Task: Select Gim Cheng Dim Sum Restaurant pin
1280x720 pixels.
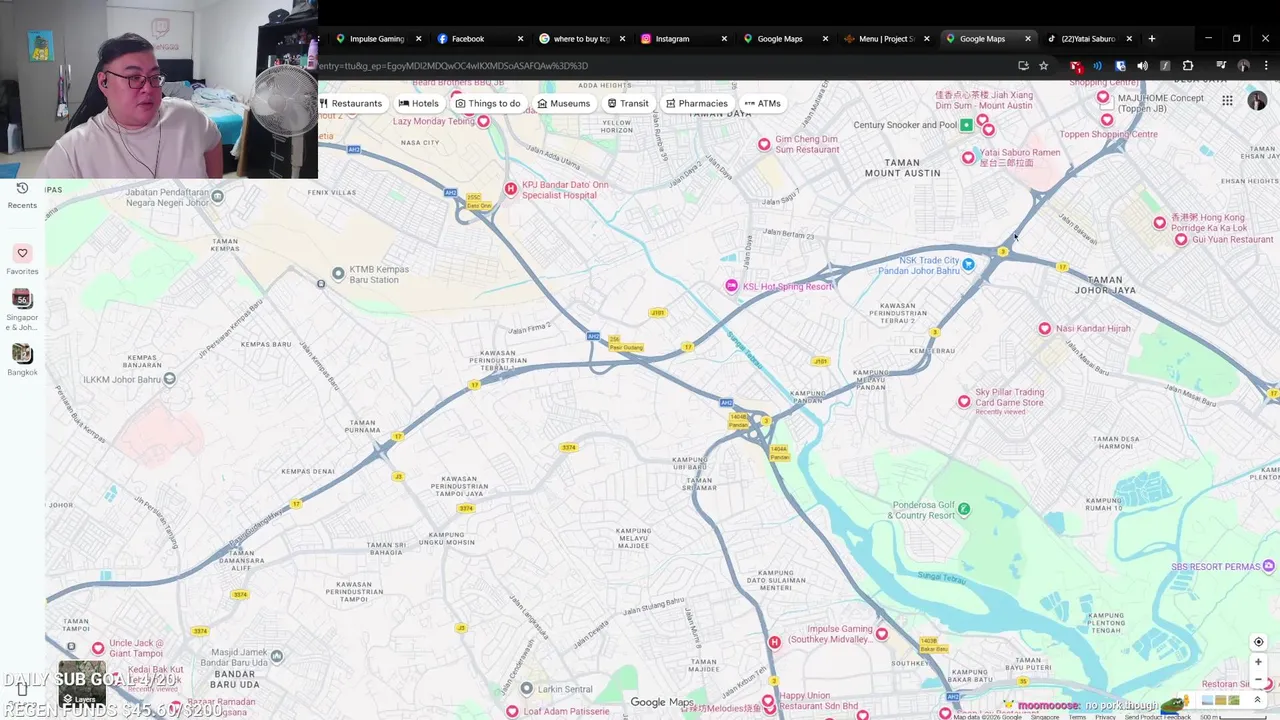Action: [x=764, y=145]
